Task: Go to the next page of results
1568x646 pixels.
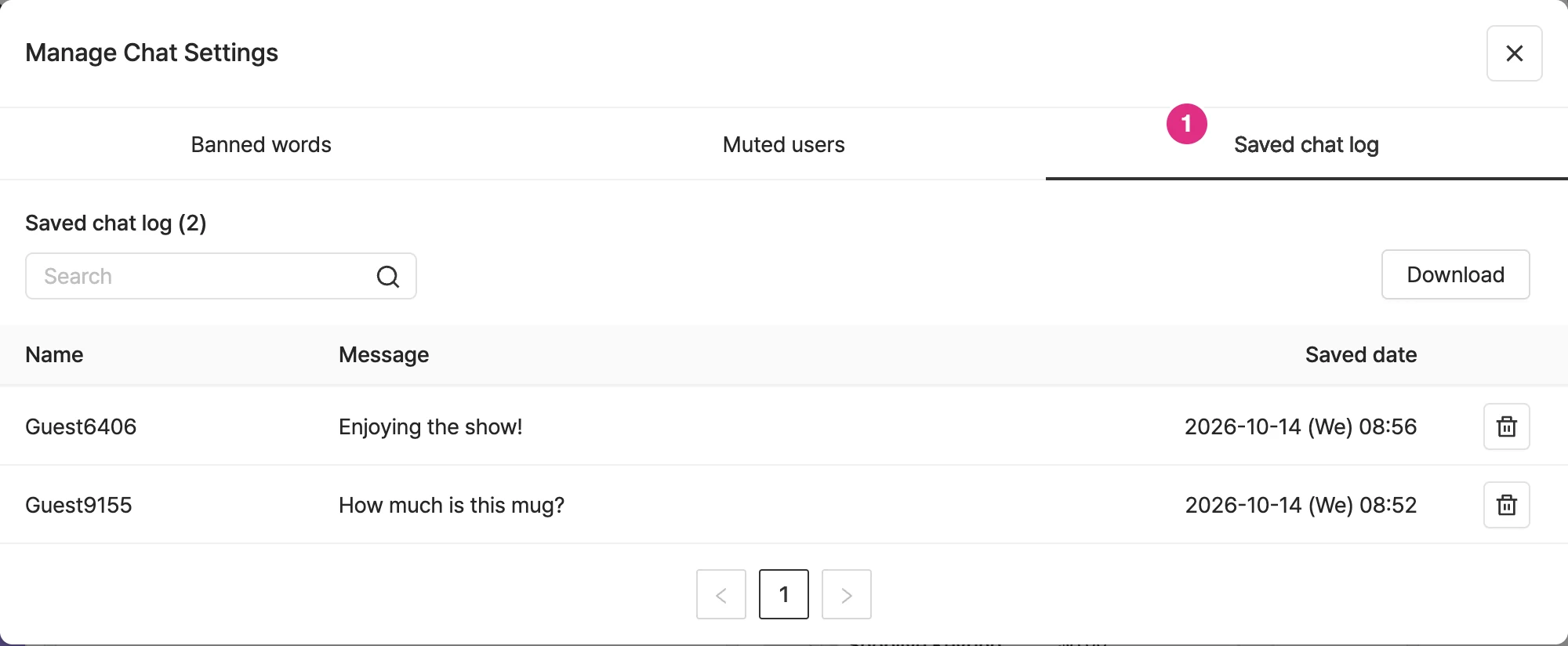Action: click(847, 594)
